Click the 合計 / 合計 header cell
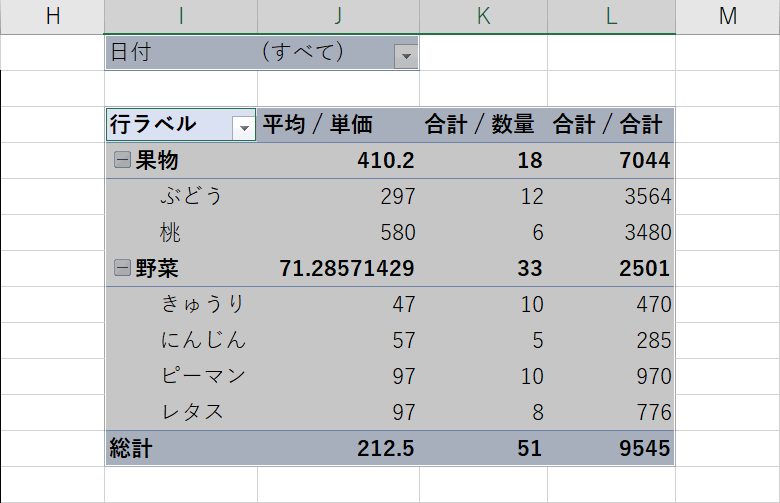The width and height of the screenshot is (780, 503). coord(611,125)
